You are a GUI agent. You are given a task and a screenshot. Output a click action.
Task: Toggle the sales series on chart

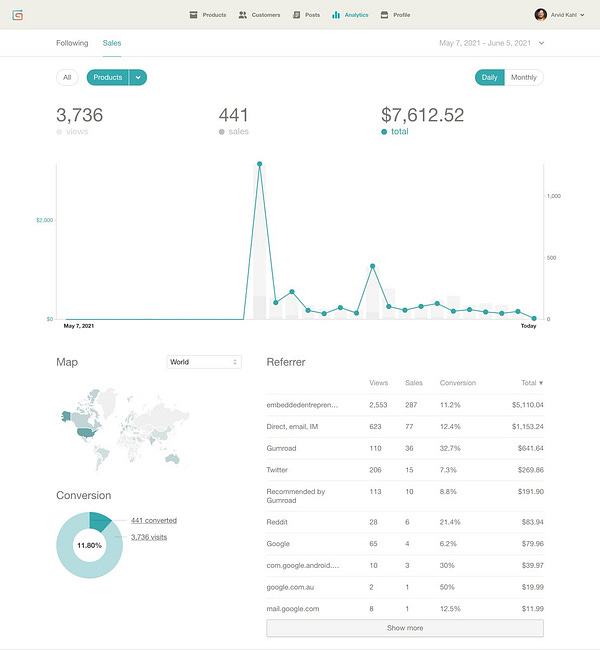click(x=234, y=131)
